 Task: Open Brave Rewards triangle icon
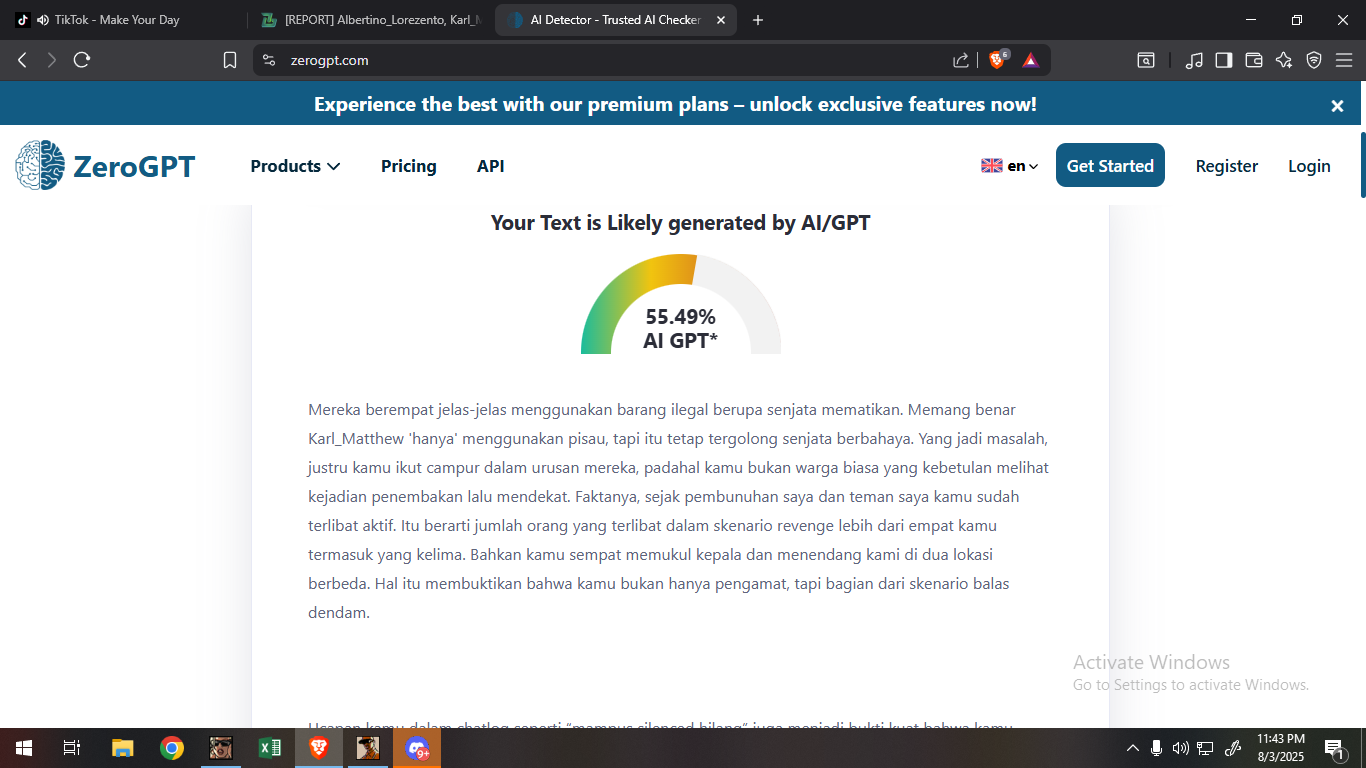tap(1031, 60)
